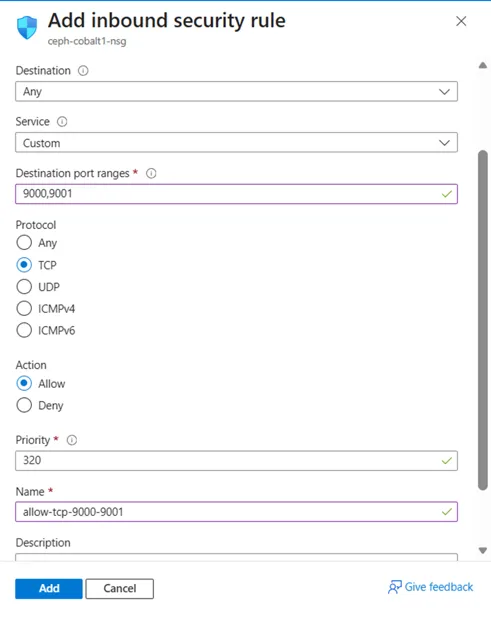Screen dimensions: 491x621
Task: Show info tooltip for Priority
Action: pos(72,440)
